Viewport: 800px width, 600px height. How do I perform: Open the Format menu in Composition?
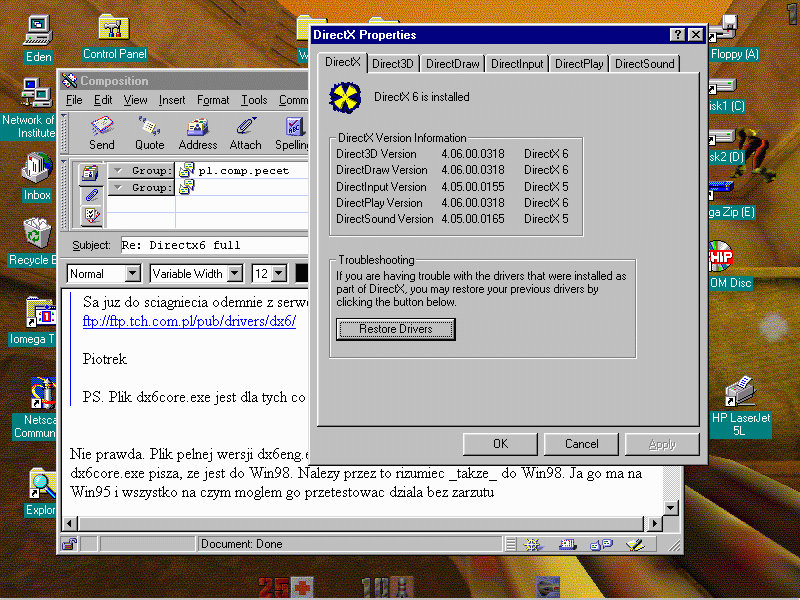[x=213, y=100]
